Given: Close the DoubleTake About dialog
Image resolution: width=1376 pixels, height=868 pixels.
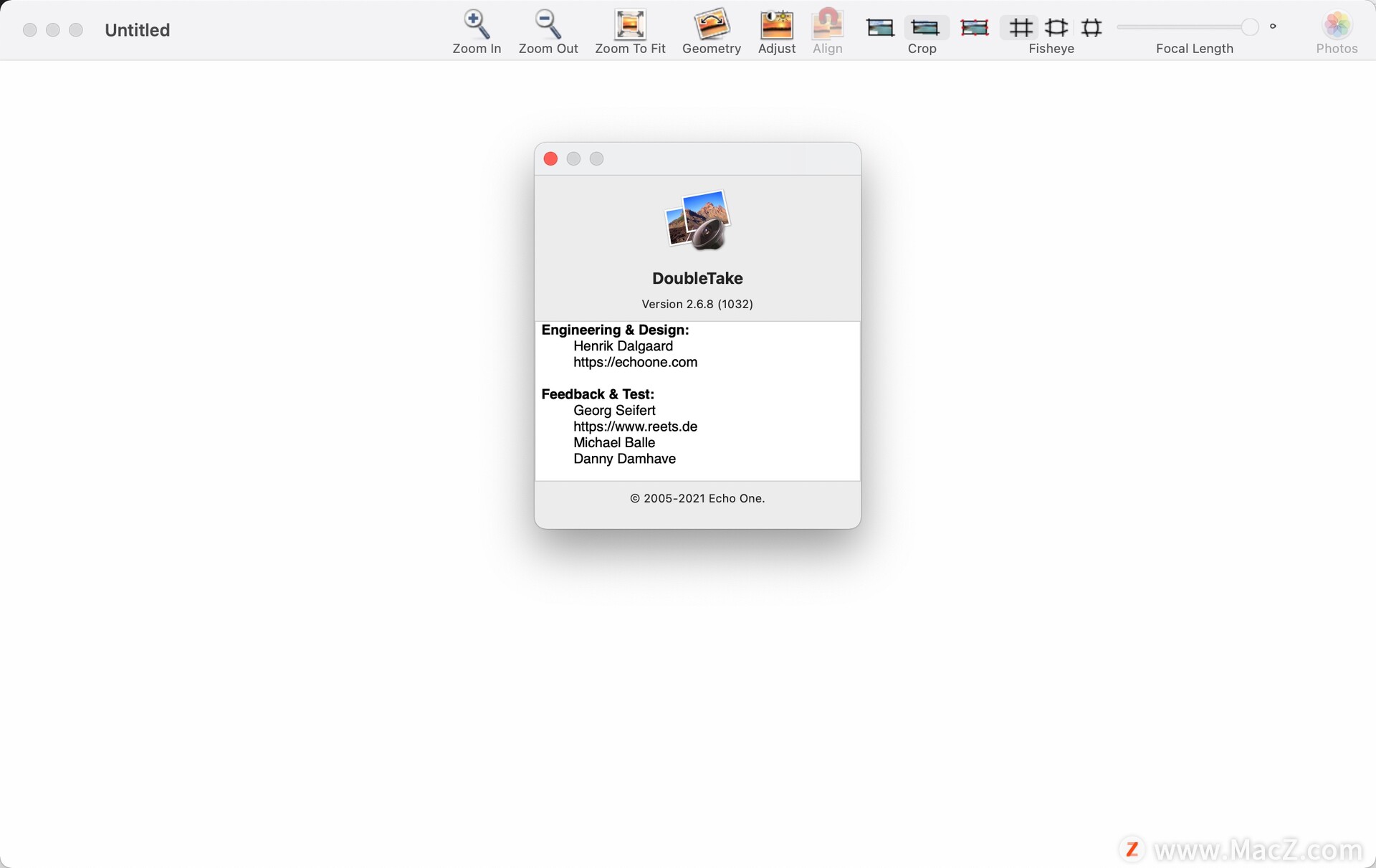Looking at the screenshot, I should pos(550,158).
